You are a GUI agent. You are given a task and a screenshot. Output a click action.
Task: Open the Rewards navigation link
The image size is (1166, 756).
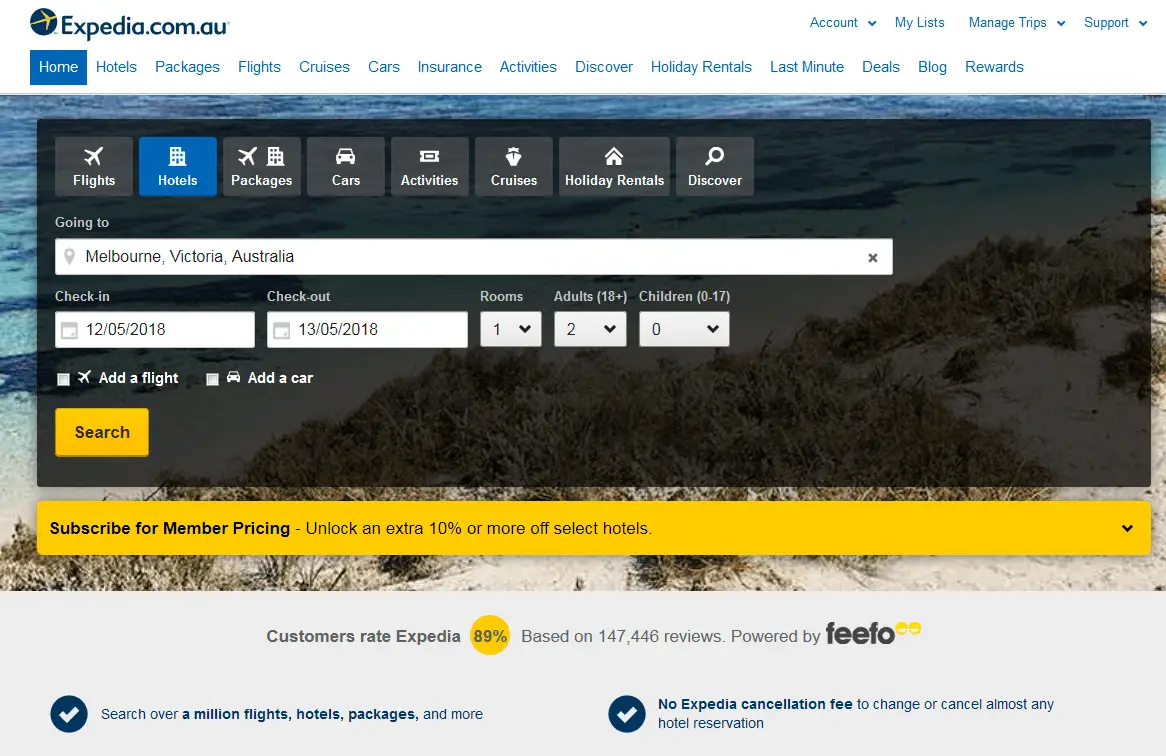994,67
